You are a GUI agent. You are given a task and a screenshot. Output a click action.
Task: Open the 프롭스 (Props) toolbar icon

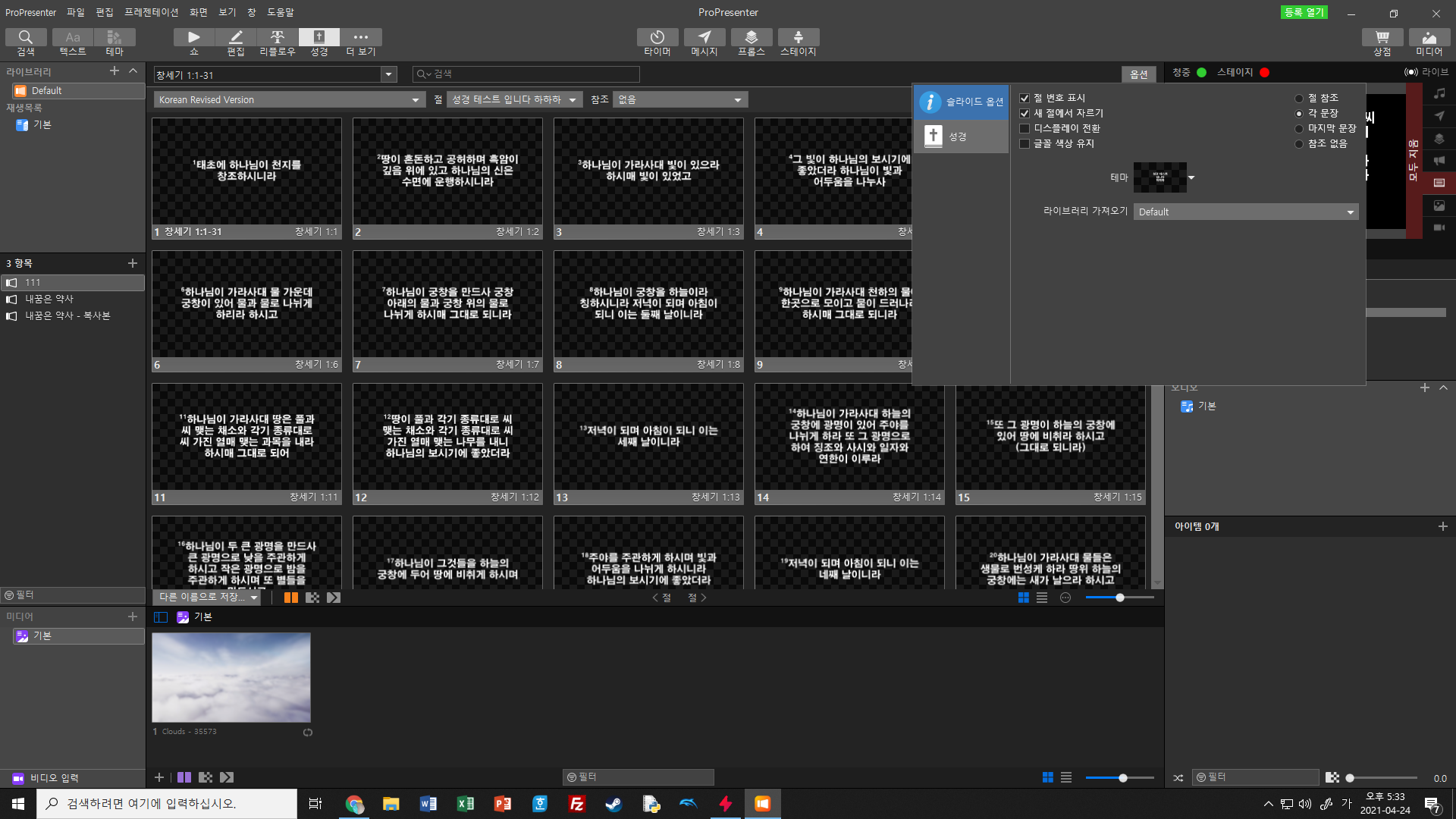click(x=751, y=38)
